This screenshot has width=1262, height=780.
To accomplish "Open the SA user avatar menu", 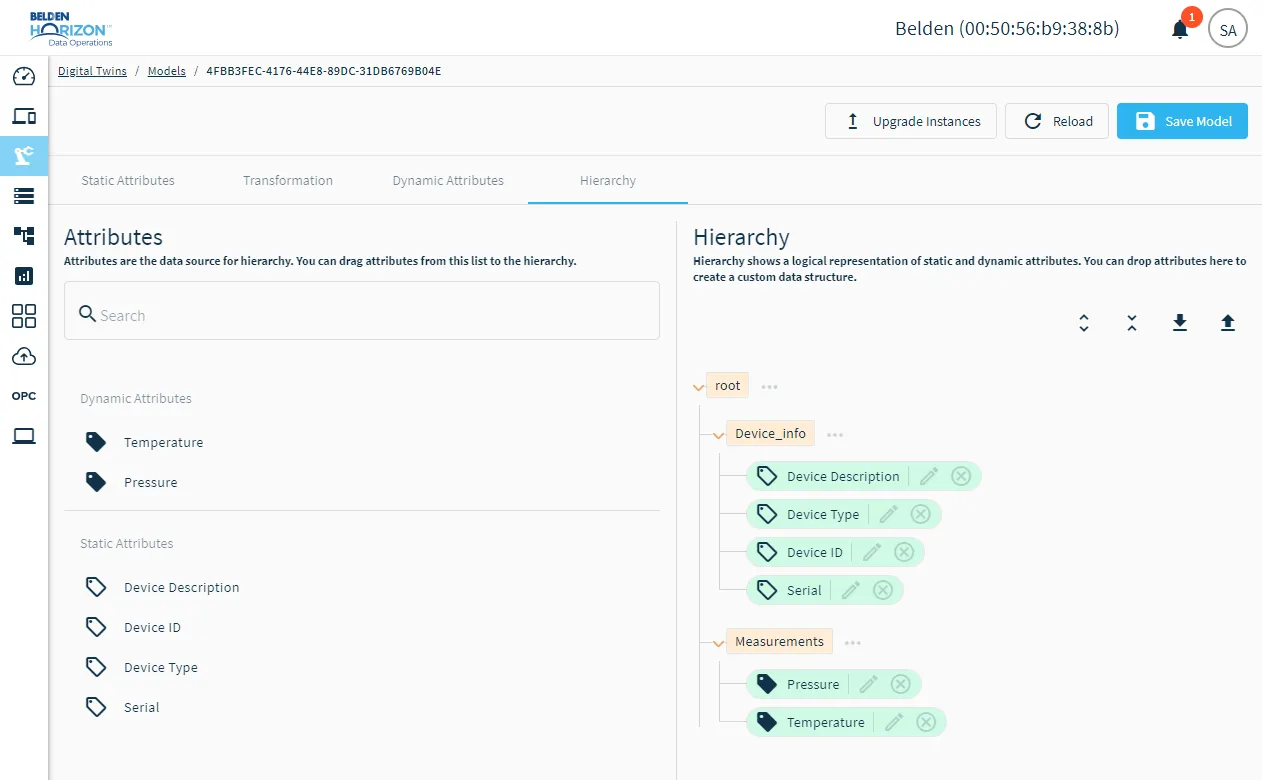I will 1228,30.
